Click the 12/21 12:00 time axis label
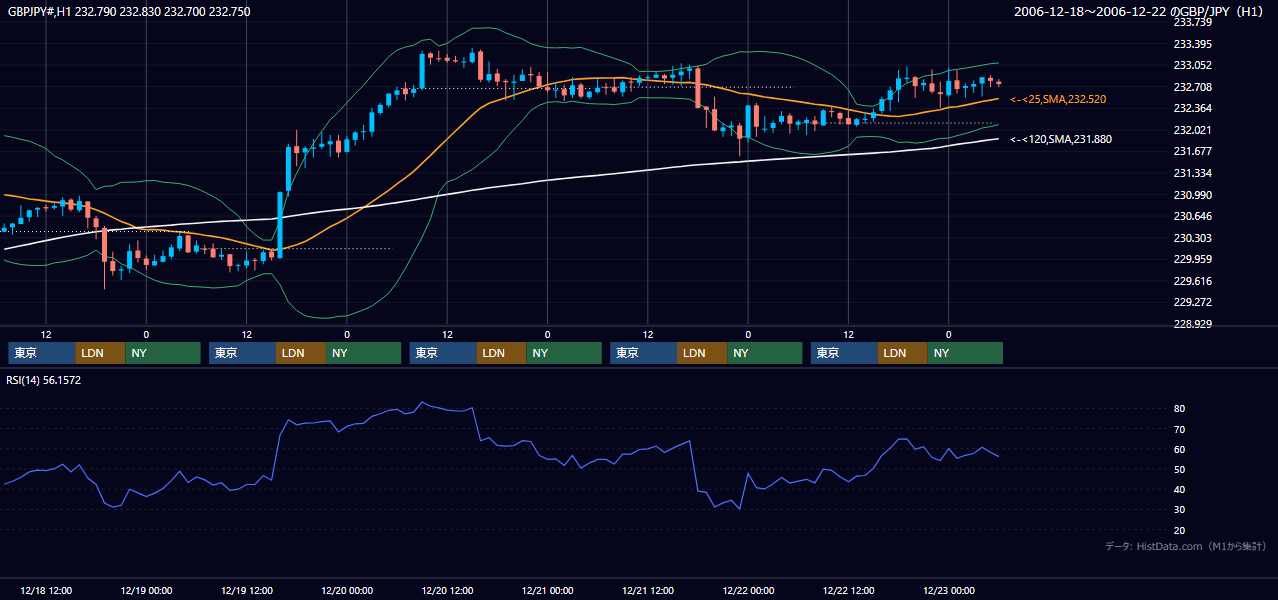Screen dimensions: 1278x600 [x=648, y=590]
